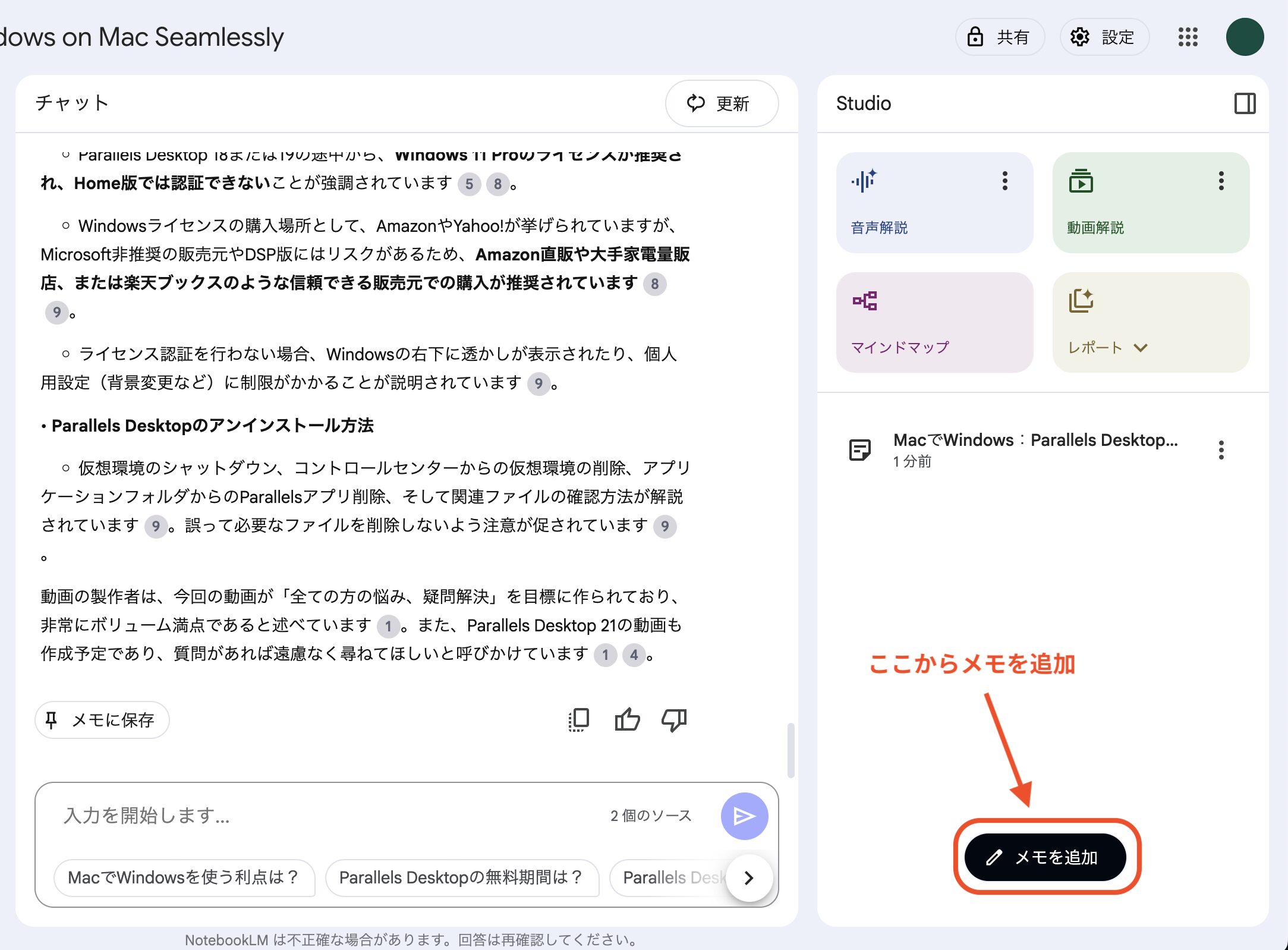Click the chat panel vertical scrollbar
The height and width of the screenshot is (950, 1288).
791,750
